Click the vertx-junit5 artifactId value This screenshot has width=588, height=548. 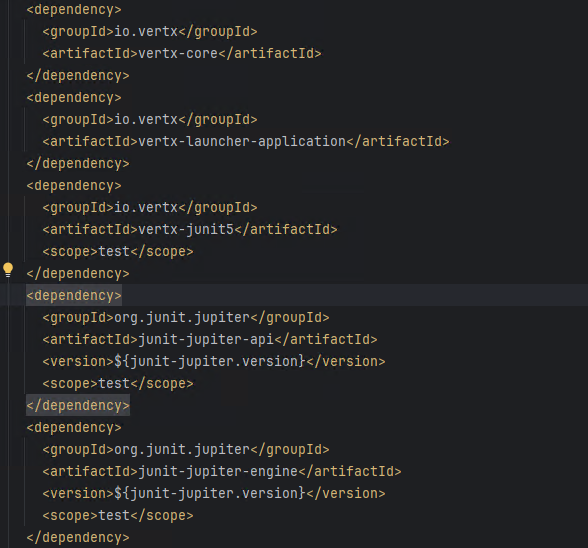coord(186,229)
